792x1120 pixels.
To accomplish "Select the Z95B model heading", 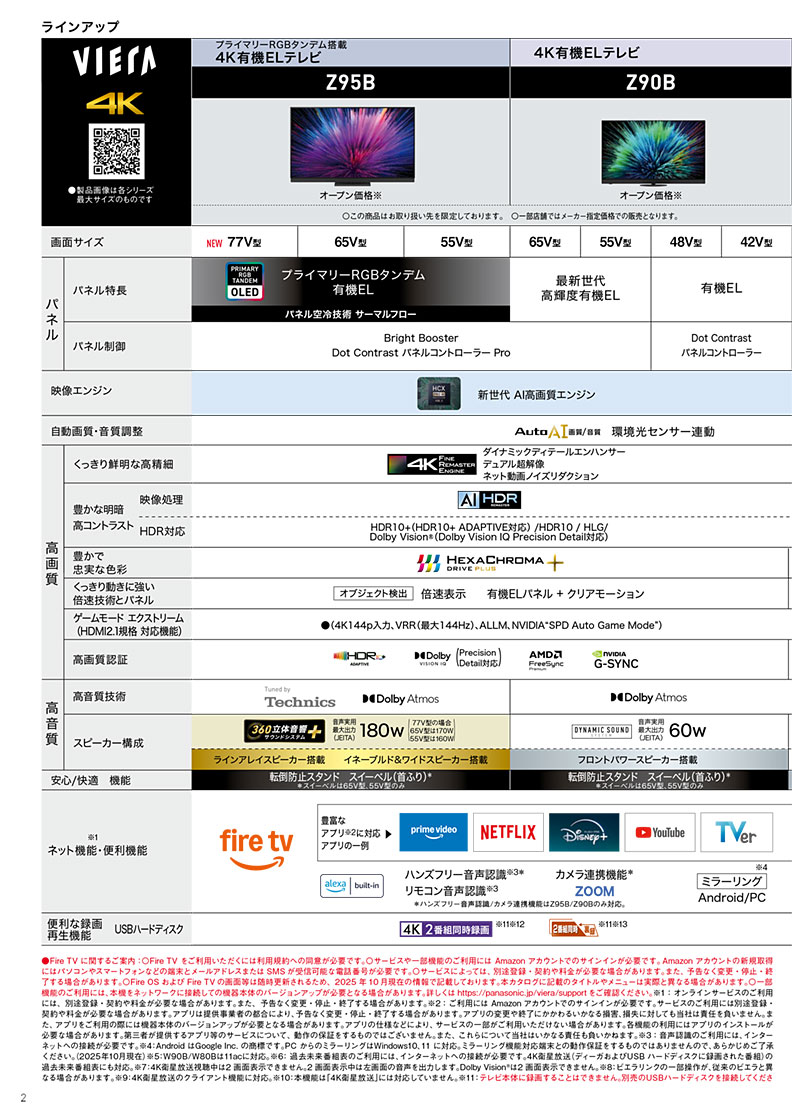I will pos(350,83).
